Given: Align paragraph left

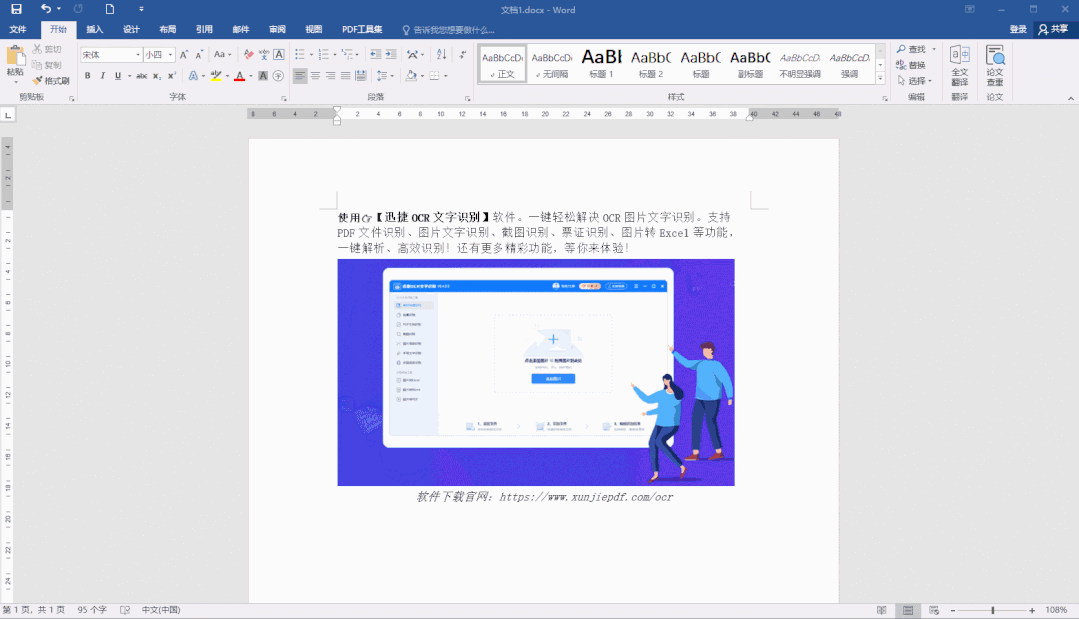Looking at the screenshot, I should 299,76.
